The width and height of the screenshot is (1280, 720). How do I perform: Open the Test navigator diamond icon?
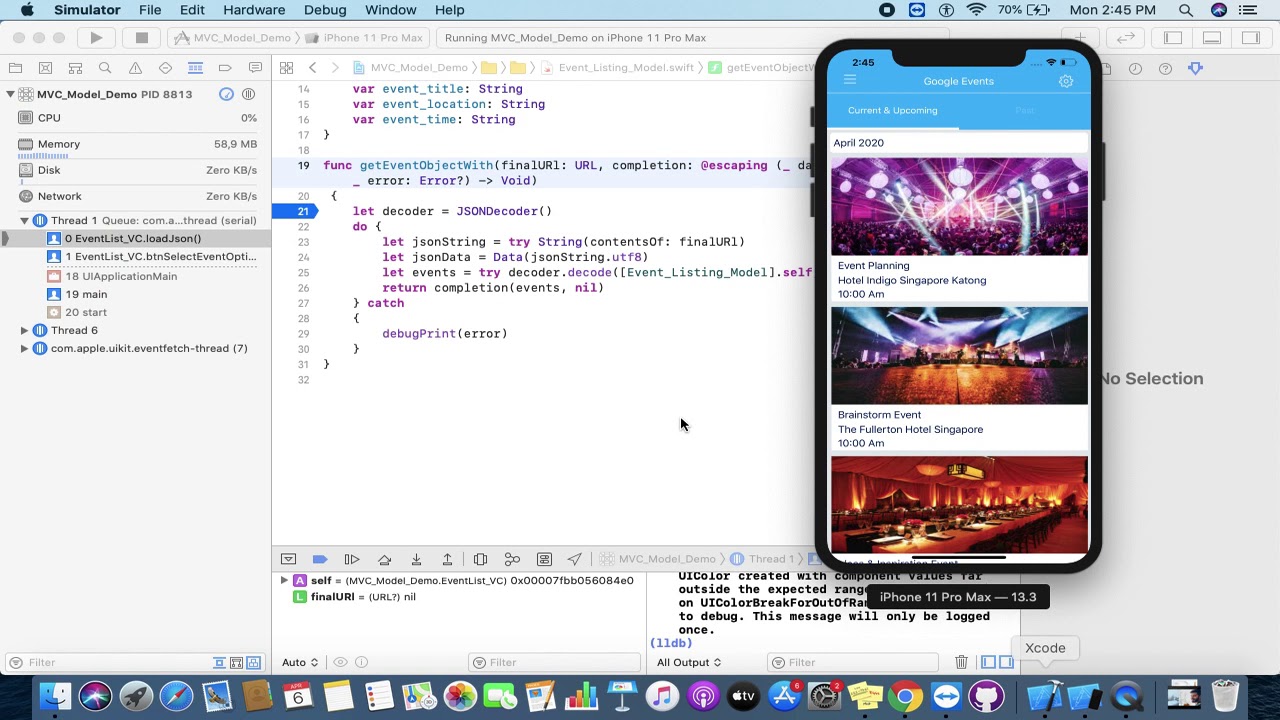click(165, 68)
